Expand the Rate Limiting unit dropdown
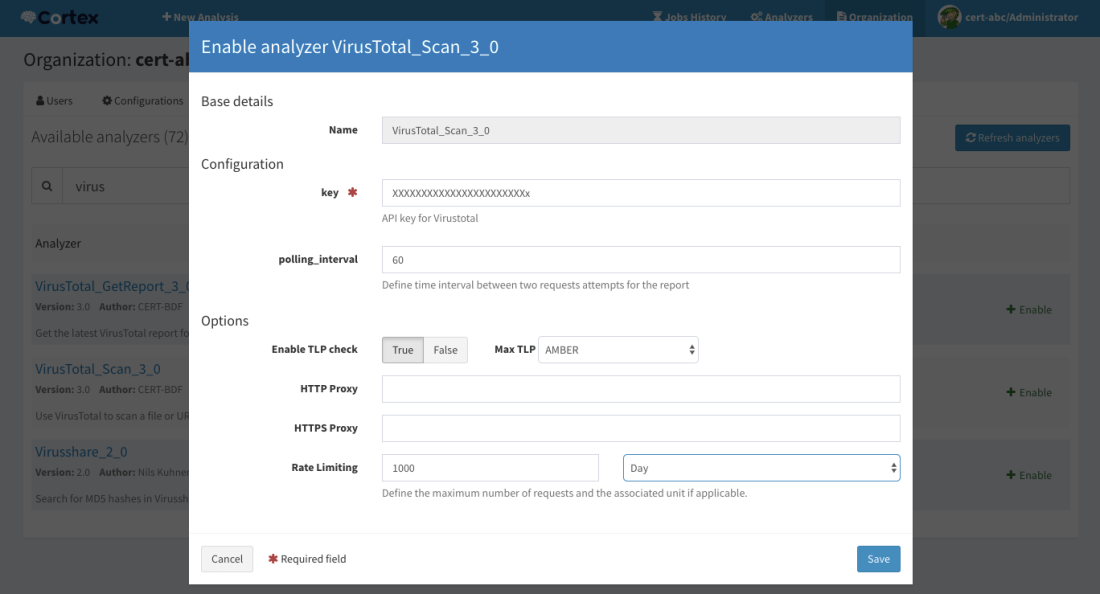This screenshot has width=1100, height=594. pos(761,468)
